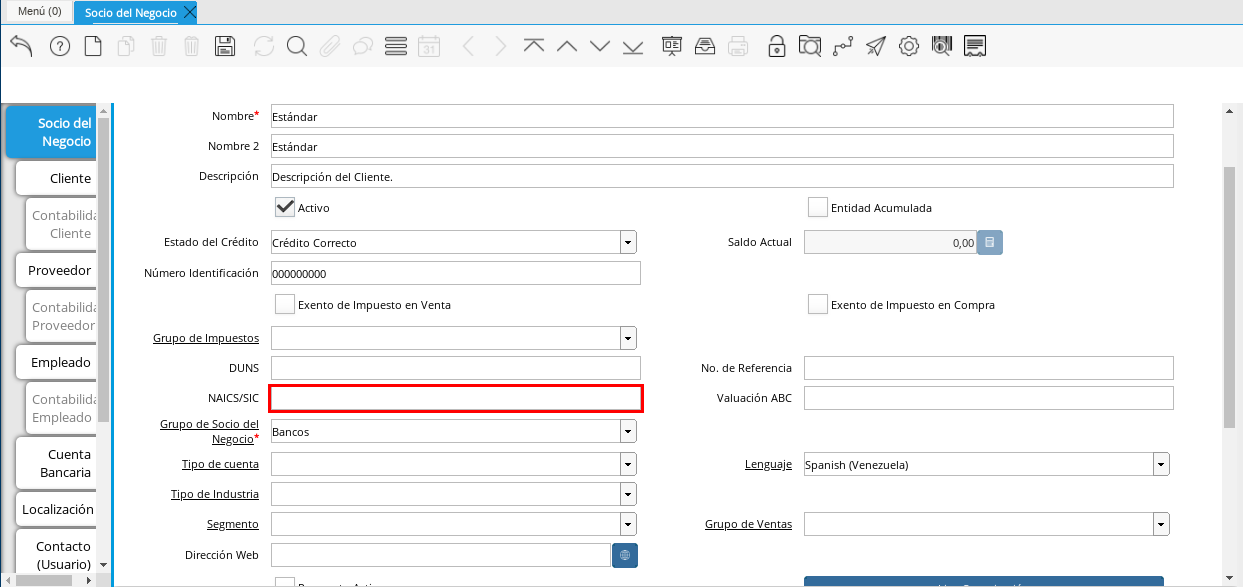Create a new record with the blank page icon

(93, 46)
